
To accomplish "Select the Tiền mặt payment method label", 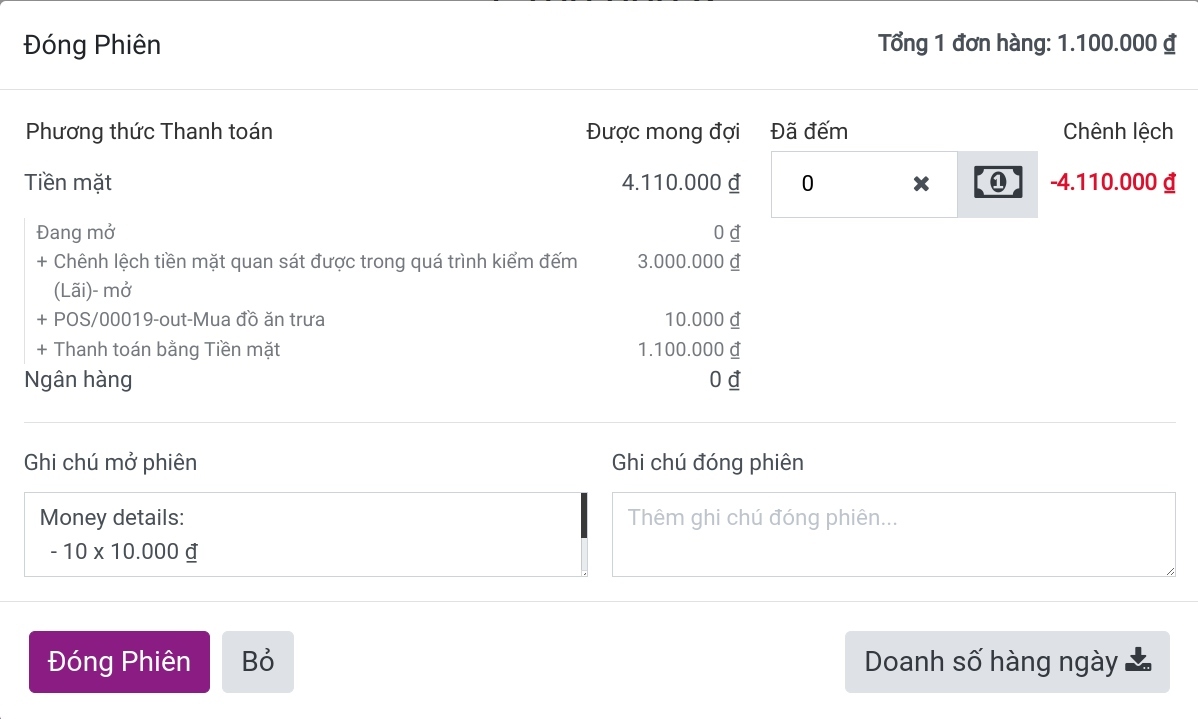I will pyautogui.click(x=68, y=183).
